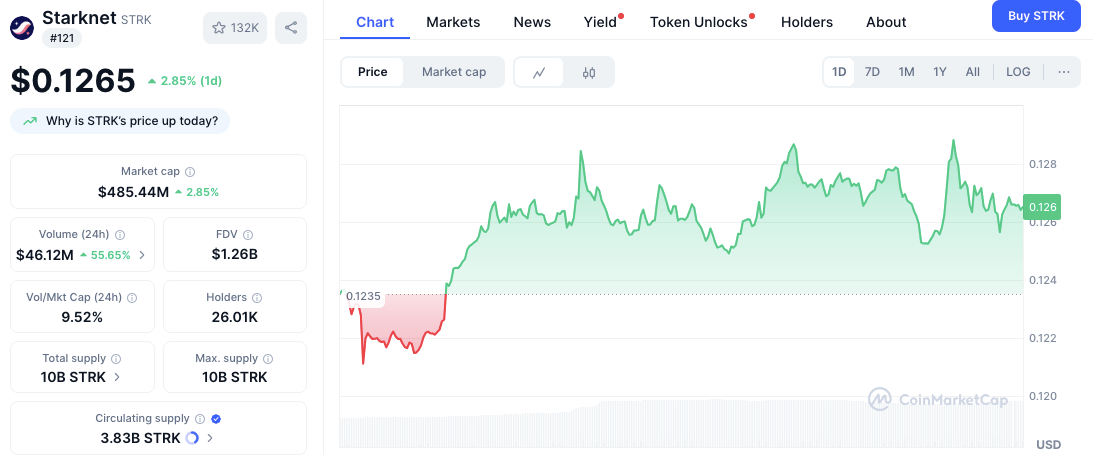Click the Volume (24h) info icon
The width and height of the screenshot is (1093, 455).
coord(120,235)
